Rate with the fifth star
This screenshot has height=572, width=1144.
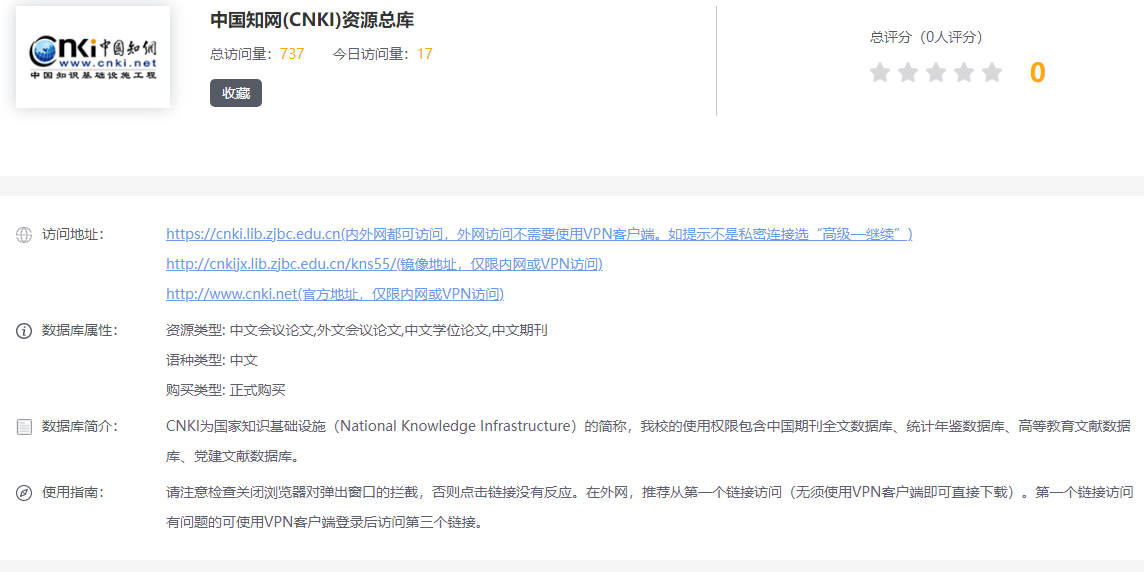(x=992, y=72)
